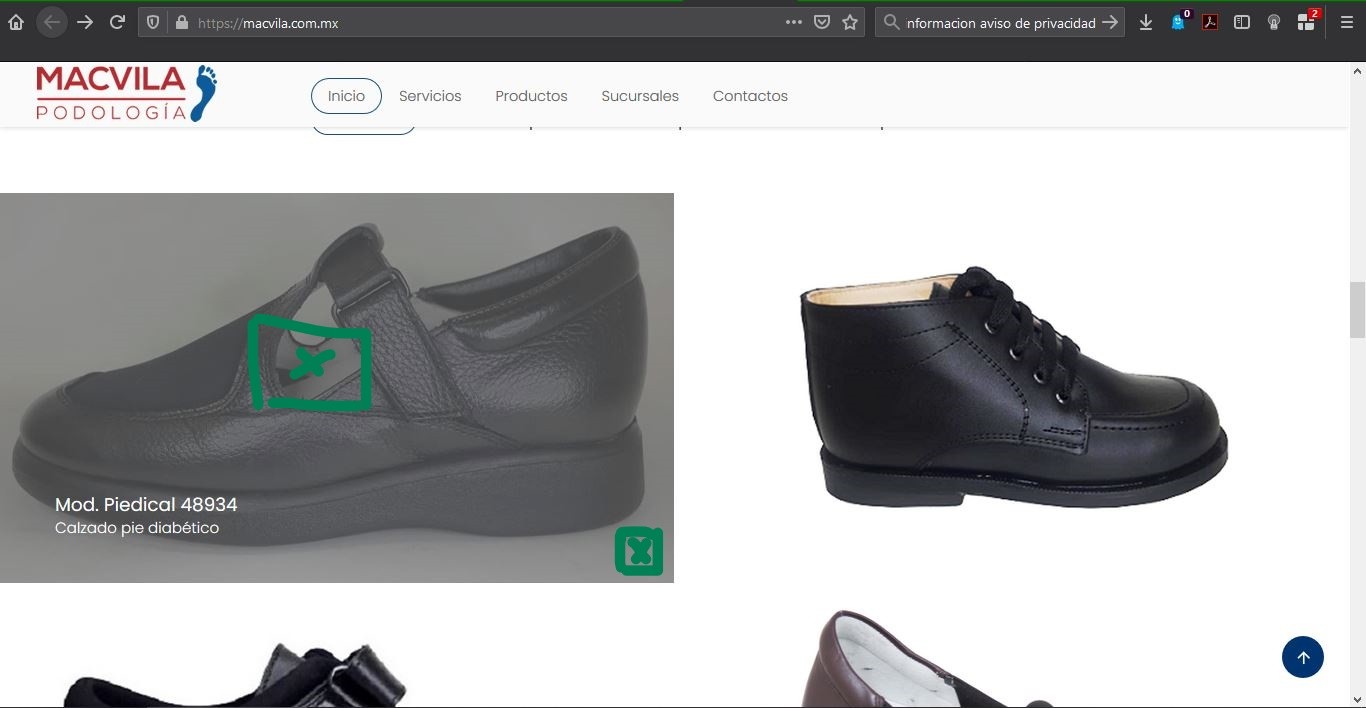This screenshot has width=1366, height=708.
Task: Go back to the previous page
Action: point(52,22)
